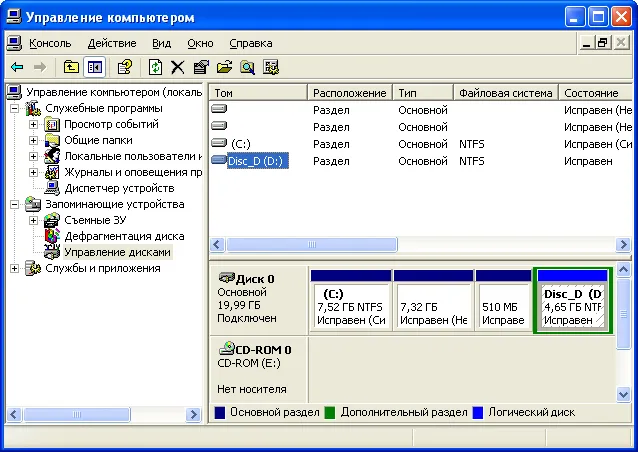
Task: Click the volume list horizontal scrollbar thumb
Action: (312, 245)
